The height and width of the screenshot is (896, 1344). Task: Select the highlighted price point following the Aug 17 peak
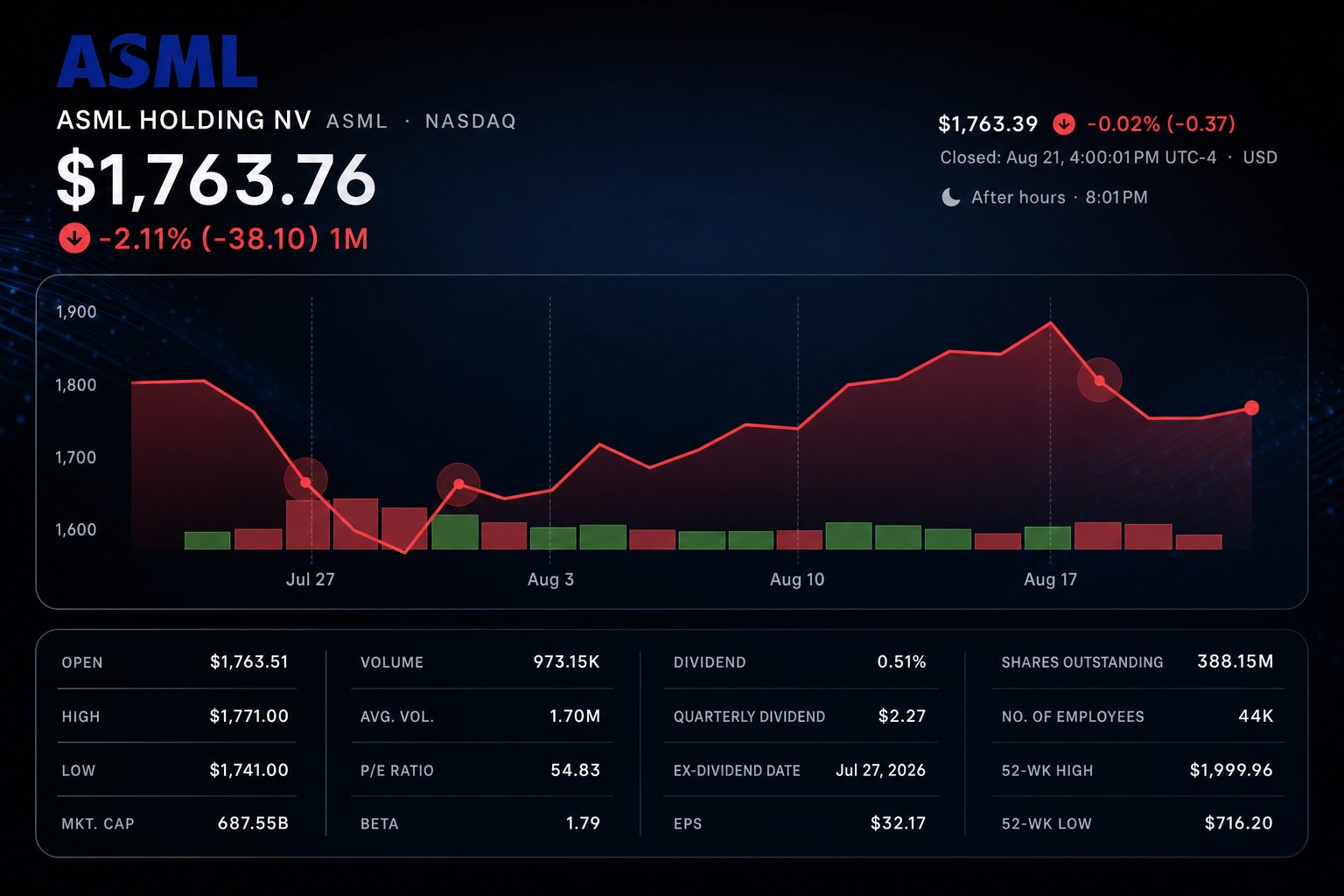click(x=1100, y=381)
